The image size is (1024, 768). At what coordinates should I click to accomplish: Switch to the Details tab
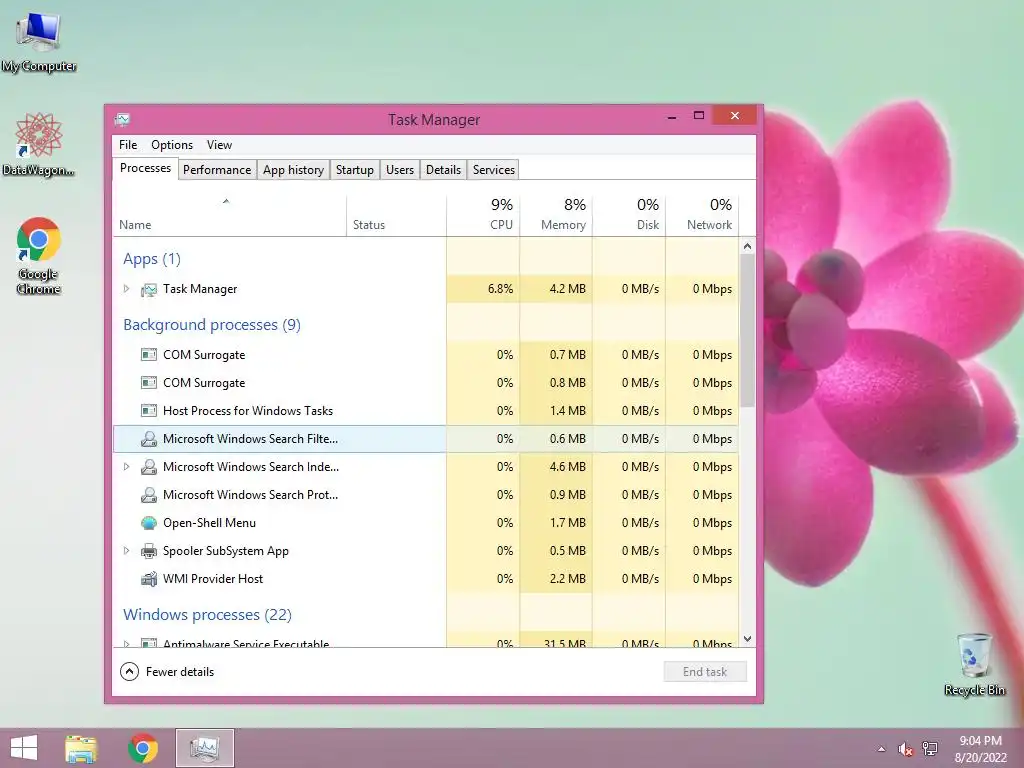(x=443, y=170)
